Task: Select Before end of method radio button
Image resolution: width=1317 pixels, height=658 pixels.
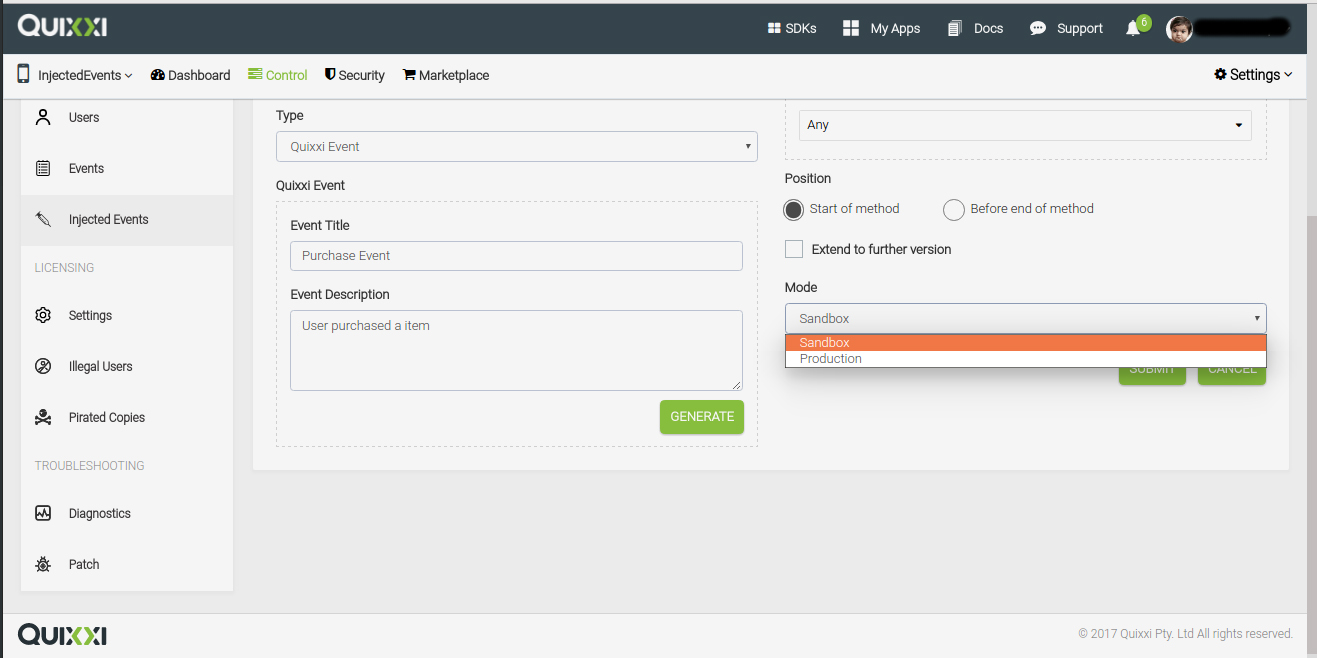Action: 954,210
